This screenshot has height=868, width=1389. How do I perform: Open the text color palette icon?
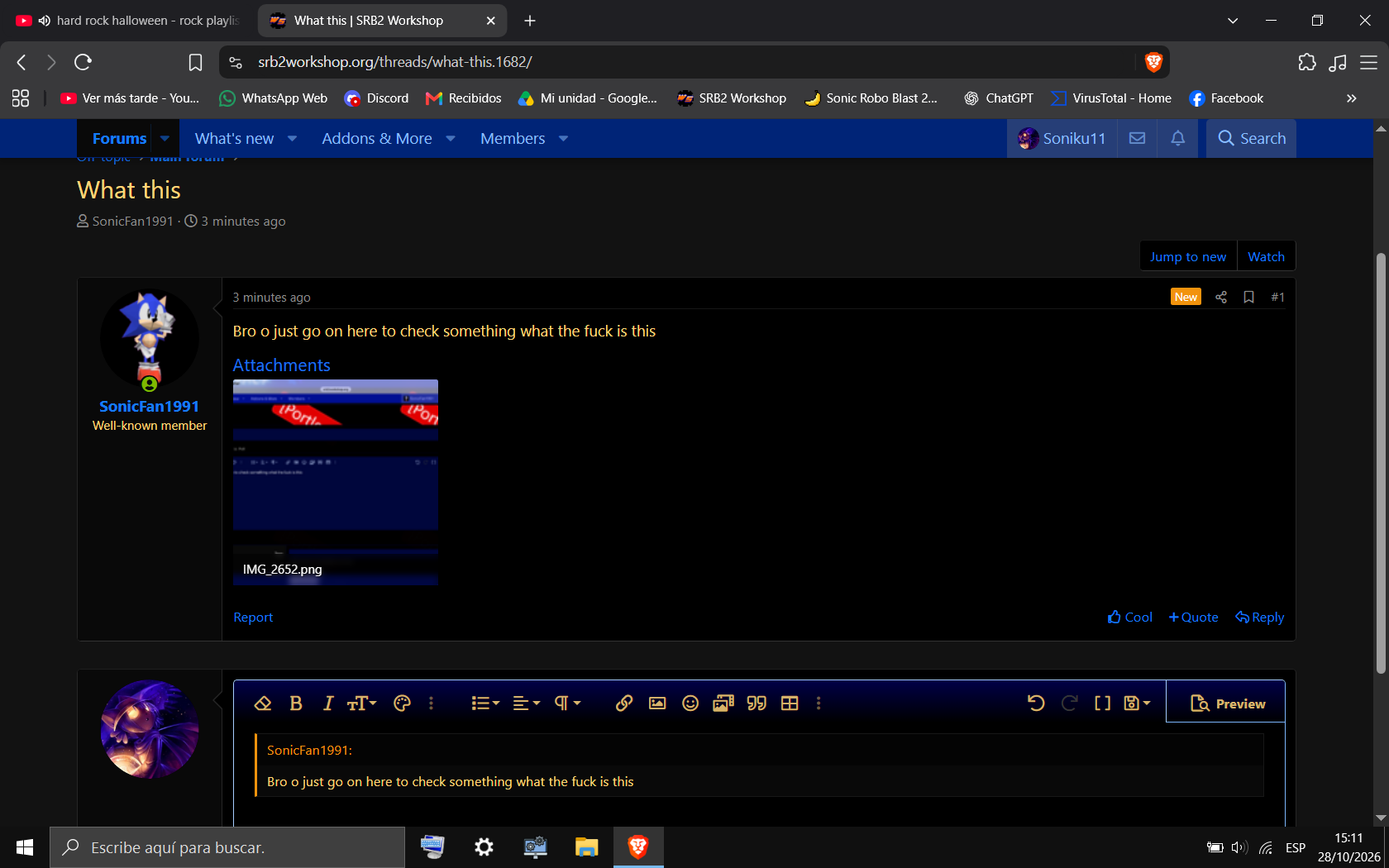tap(403, 703)
